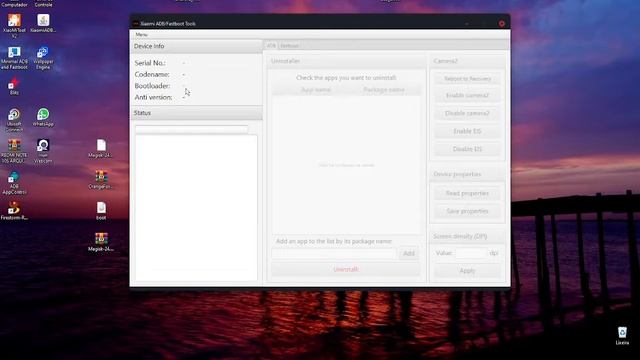Launch Minimal ADB and Fastboot shortcut
The image size is (640, 360).
tap(14, 57)
